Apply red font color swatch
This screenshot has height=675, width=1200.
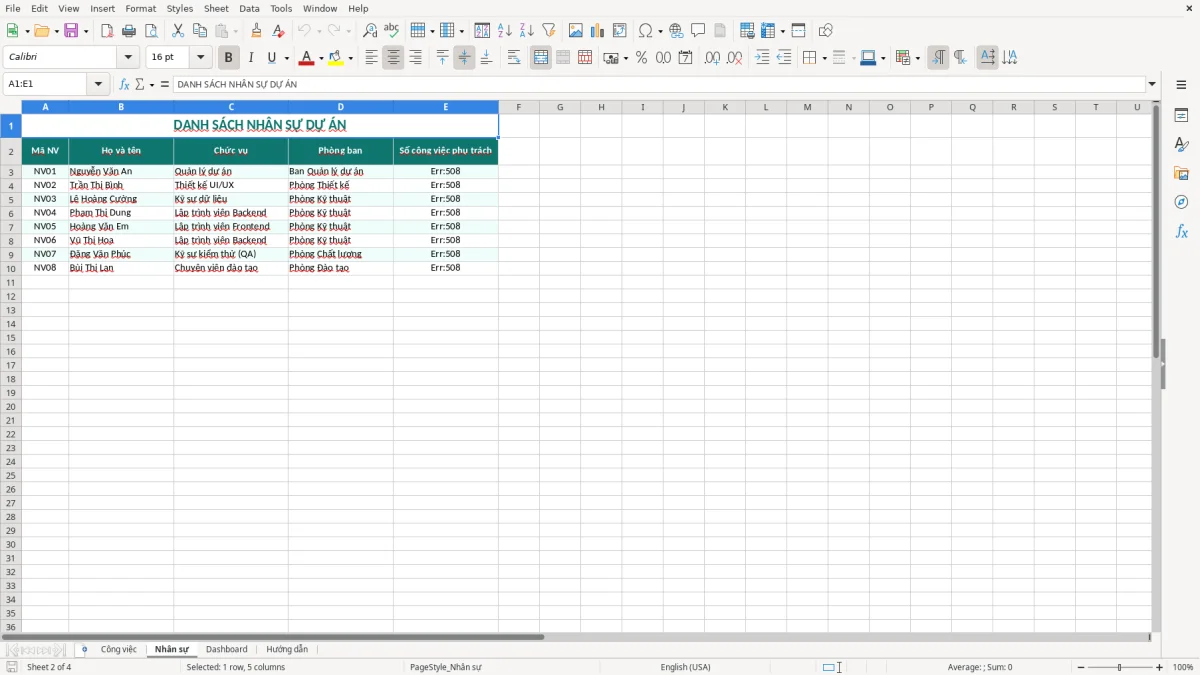click(x=306, y=58)
